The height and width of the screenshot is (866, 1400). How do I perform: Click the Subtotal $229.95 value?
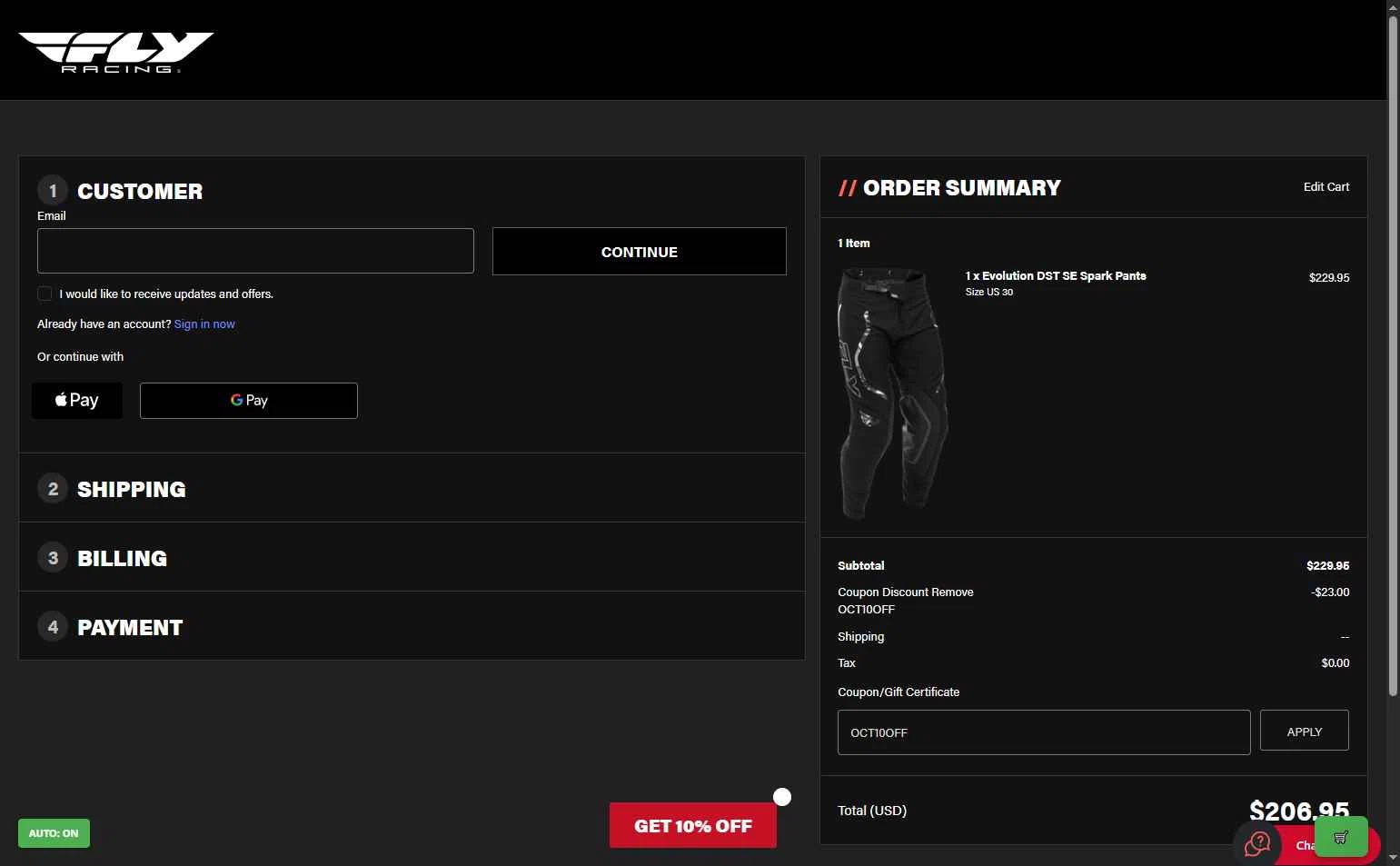pyautogui.click(x=1328, y=566)
